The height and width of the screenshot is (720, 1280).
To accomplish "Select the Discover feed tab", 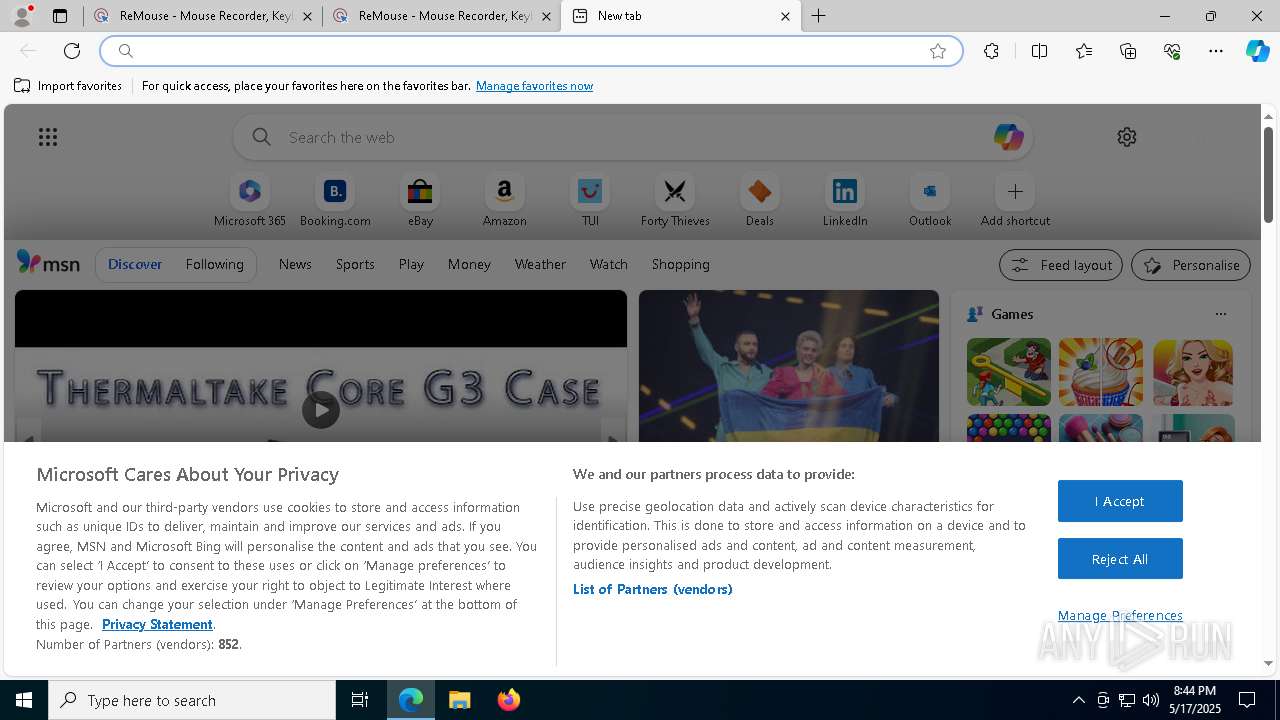I will tap(135, 264).
